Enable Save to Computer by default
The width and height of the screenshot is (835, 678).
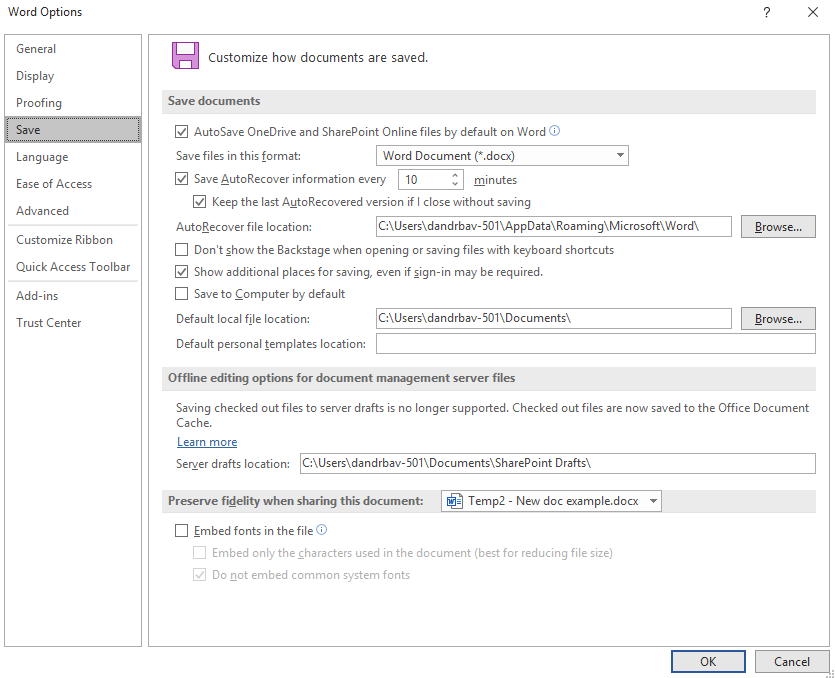182,293
